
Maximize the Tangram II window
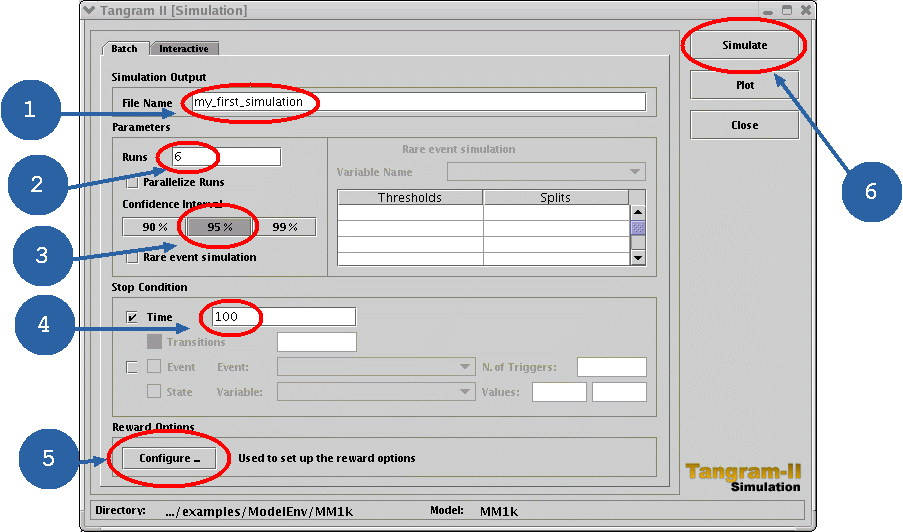(x=787, y=10)
